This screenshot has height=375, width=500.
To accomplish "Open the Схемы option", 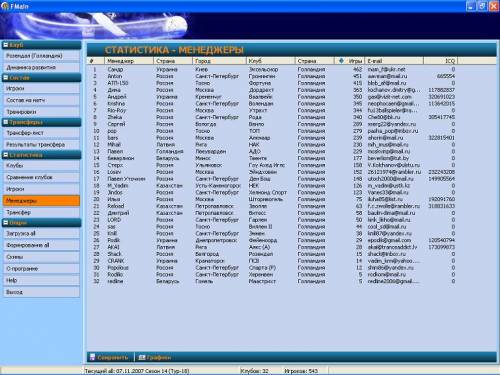I will [x=41, y=257].
